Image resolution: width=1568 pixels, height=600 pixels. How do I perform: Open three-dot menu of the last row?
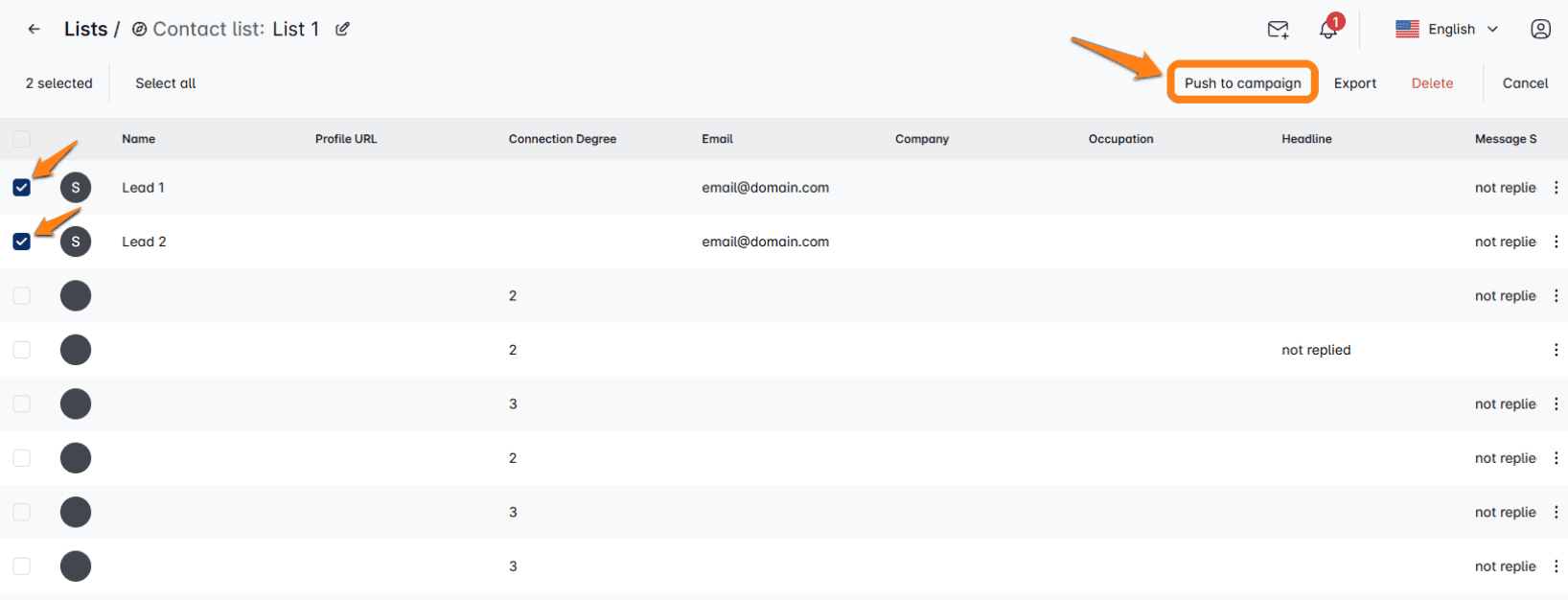pos(1556,566)
